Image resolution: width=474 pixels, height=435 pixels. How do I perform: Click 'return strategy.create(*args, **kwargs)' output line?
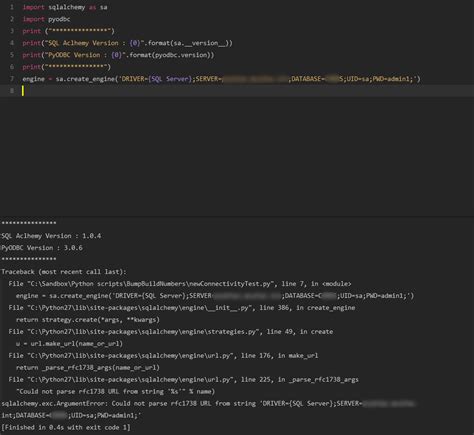pyautogui.click(x=88, y=320)
